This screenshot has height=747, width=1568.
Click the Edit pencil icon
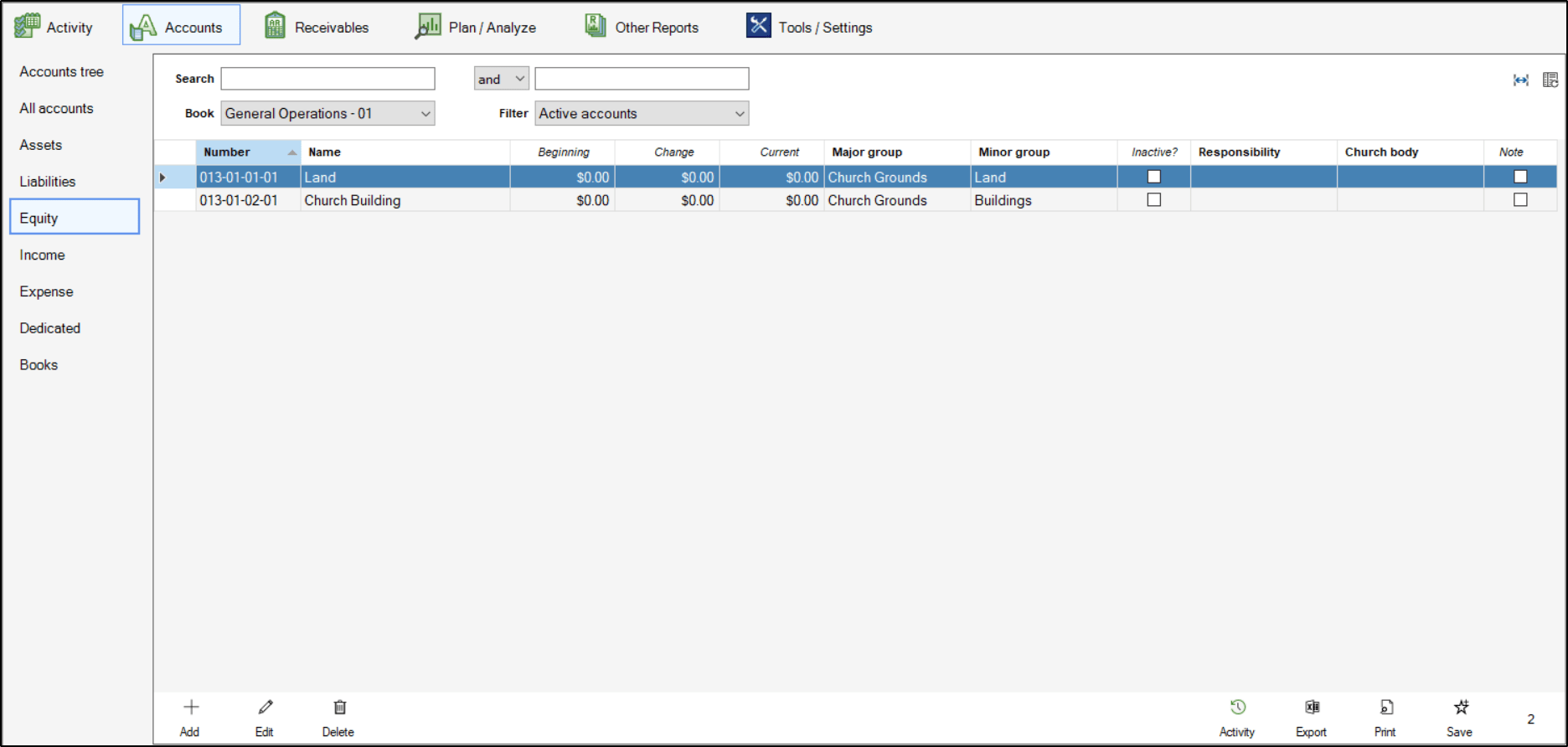tap(266, 708)
